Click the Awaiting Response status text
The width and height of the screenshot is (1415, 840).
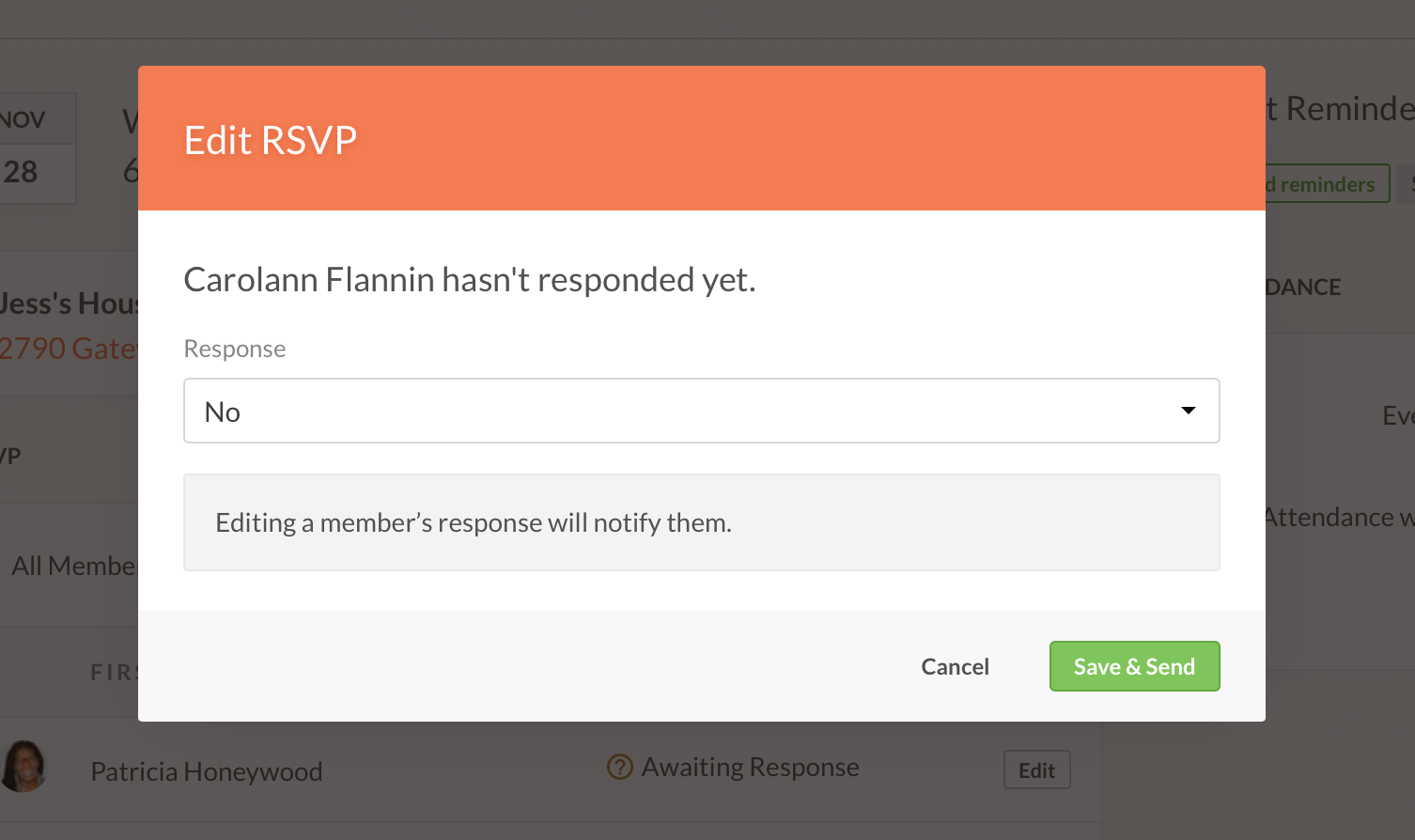pos(750,768)
